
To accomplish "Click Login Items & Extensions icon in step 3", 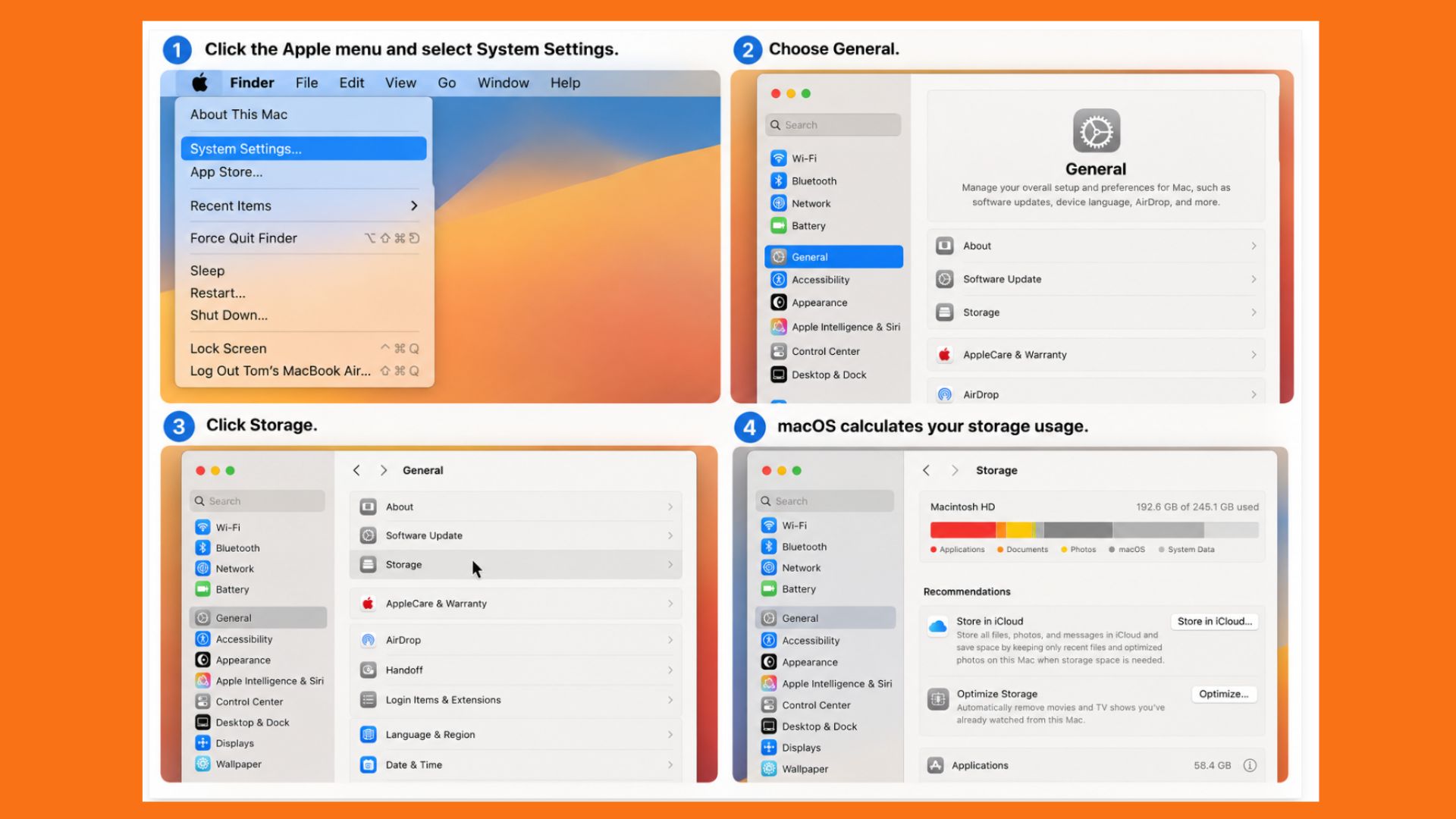I will [x=368, y=700].
